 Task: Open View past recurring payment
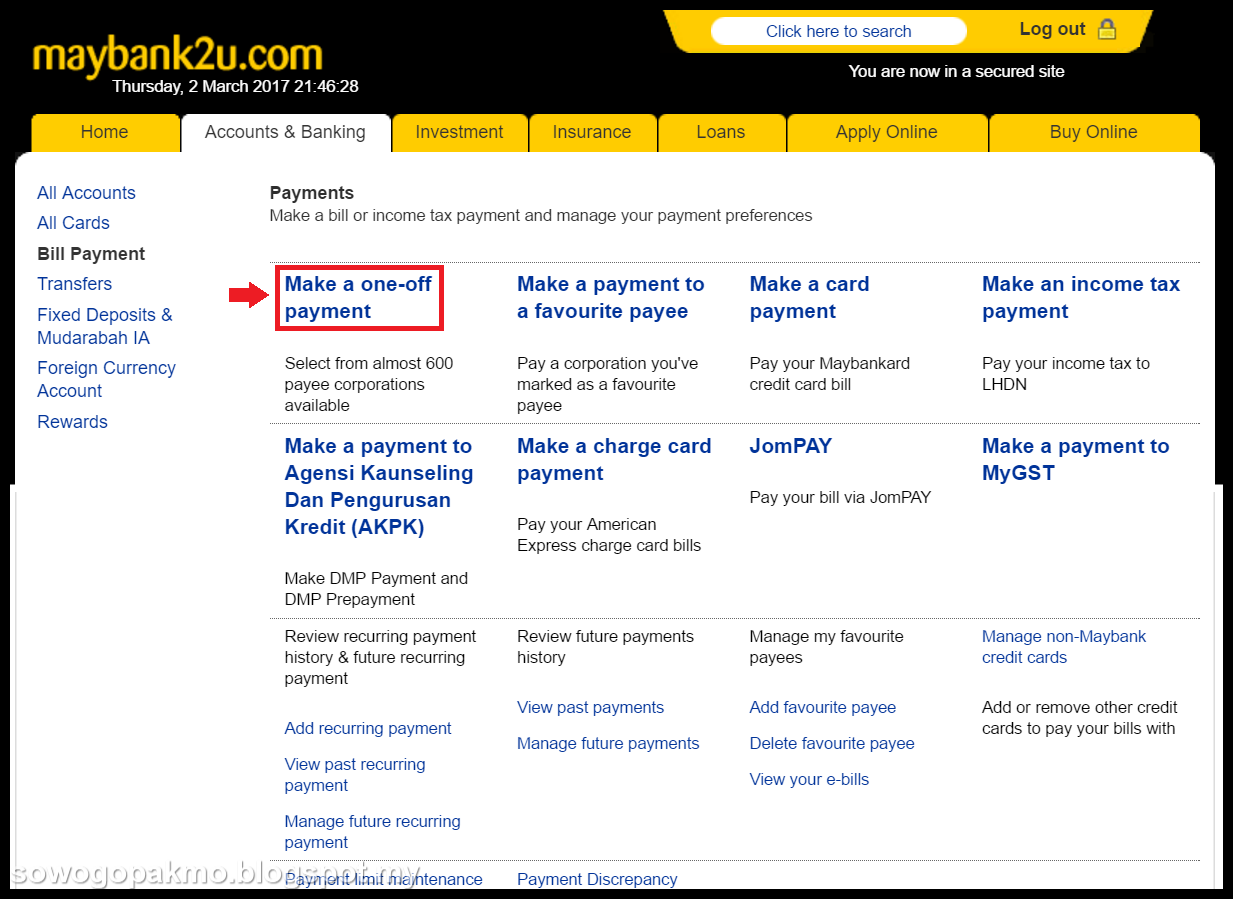(355, 775)
